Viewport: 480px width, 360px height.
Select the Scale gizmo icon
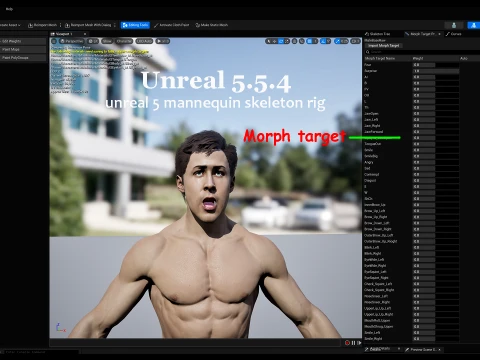point(287,41)
